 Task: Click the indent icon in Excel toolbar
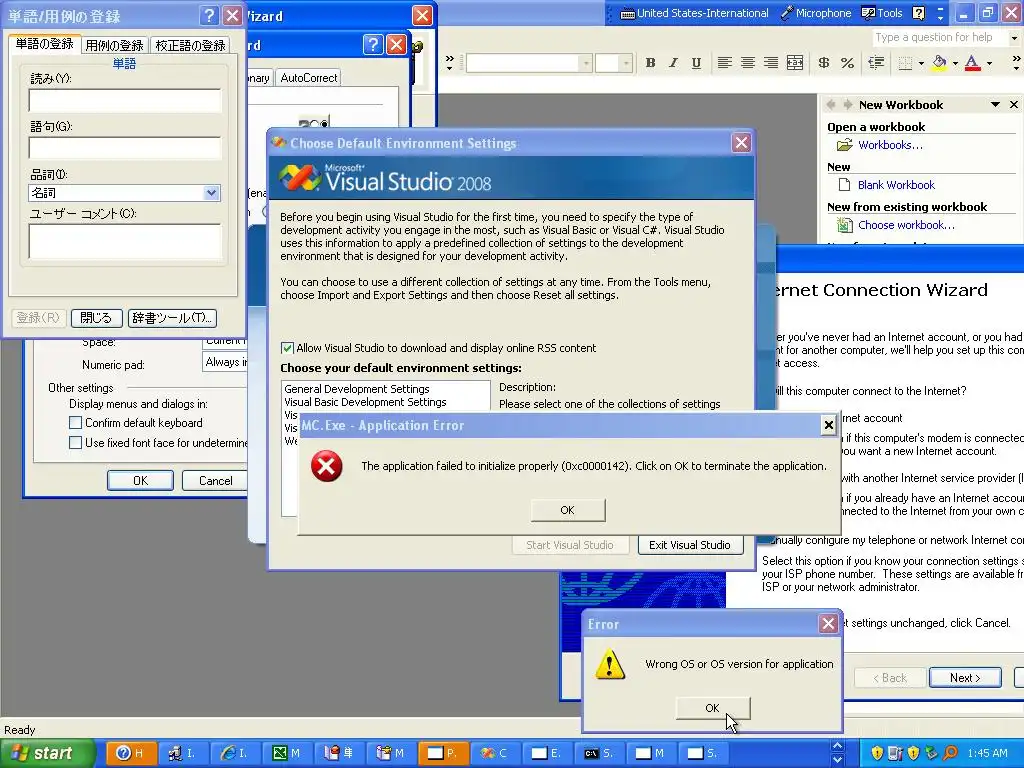876,63
